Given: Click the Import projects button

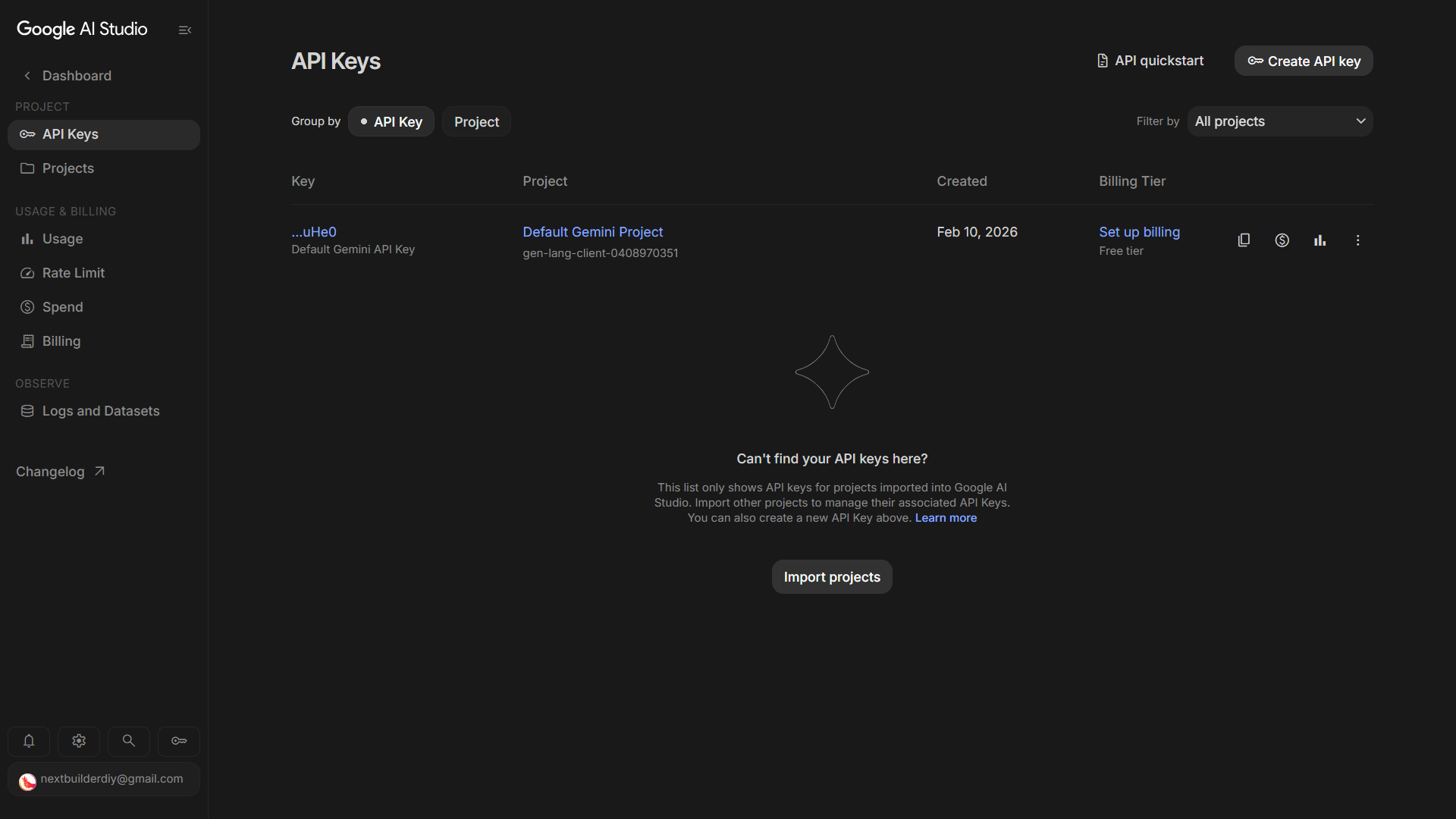Looking at the screenshot, I should click(832, 577).
